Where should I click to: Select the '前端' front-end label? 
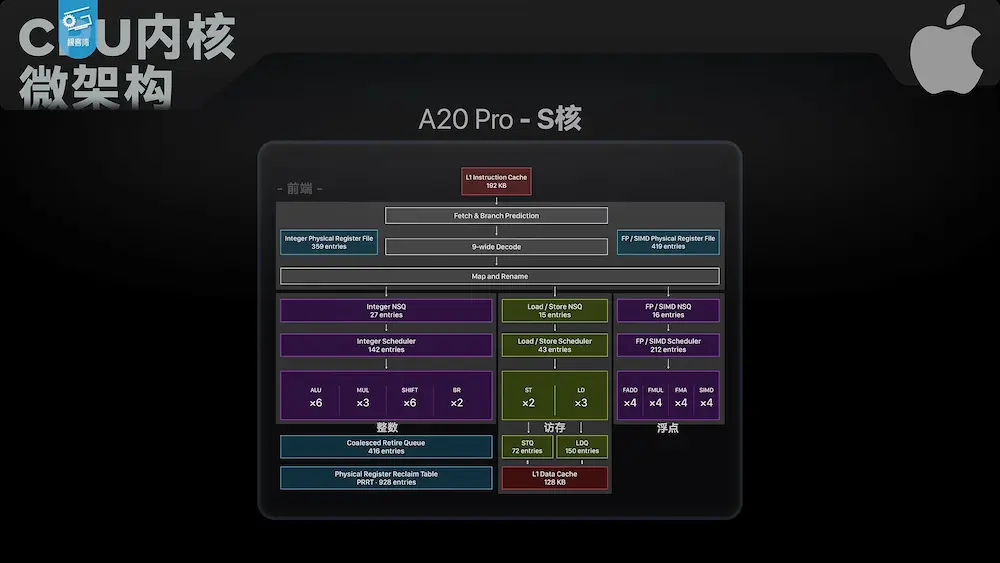click(300, 188)
